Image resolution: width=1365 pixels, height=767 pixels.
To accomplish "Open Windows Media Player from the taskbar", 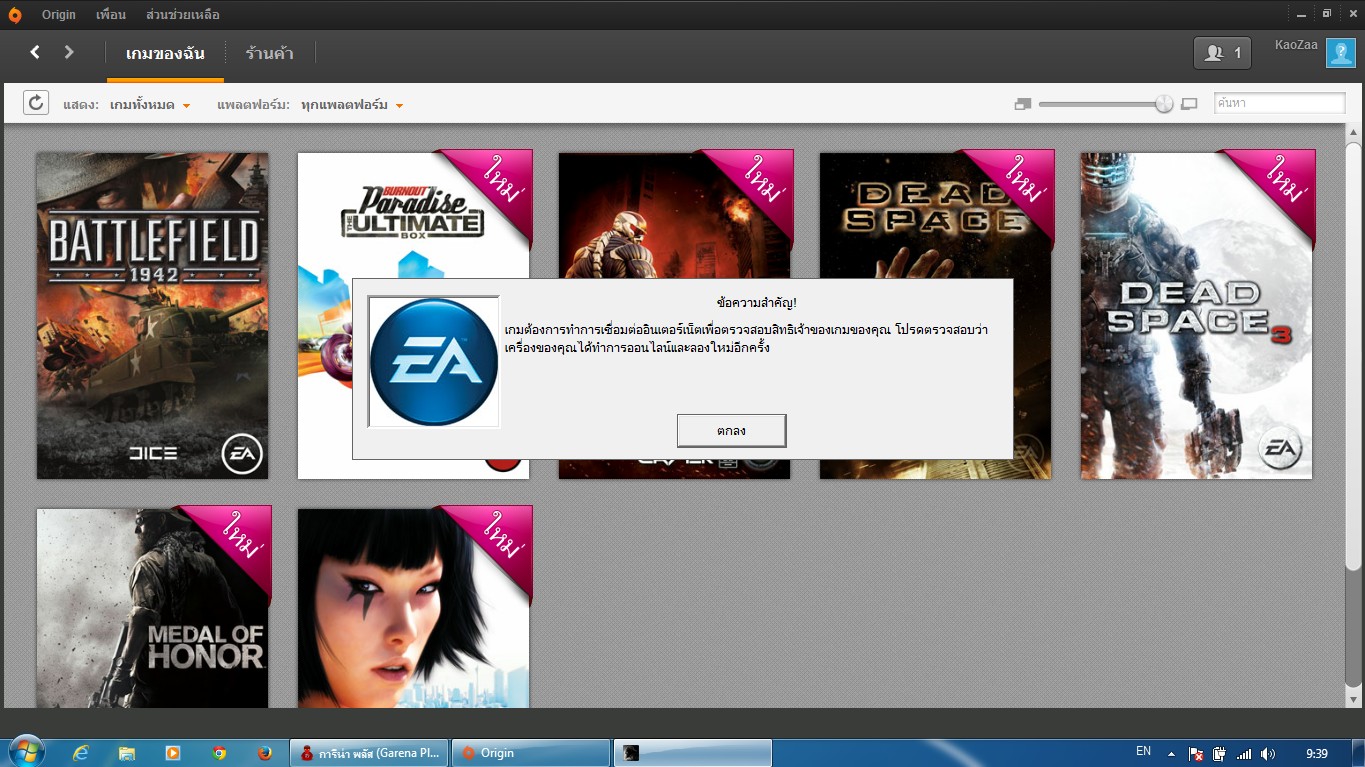I will point(173,753).
